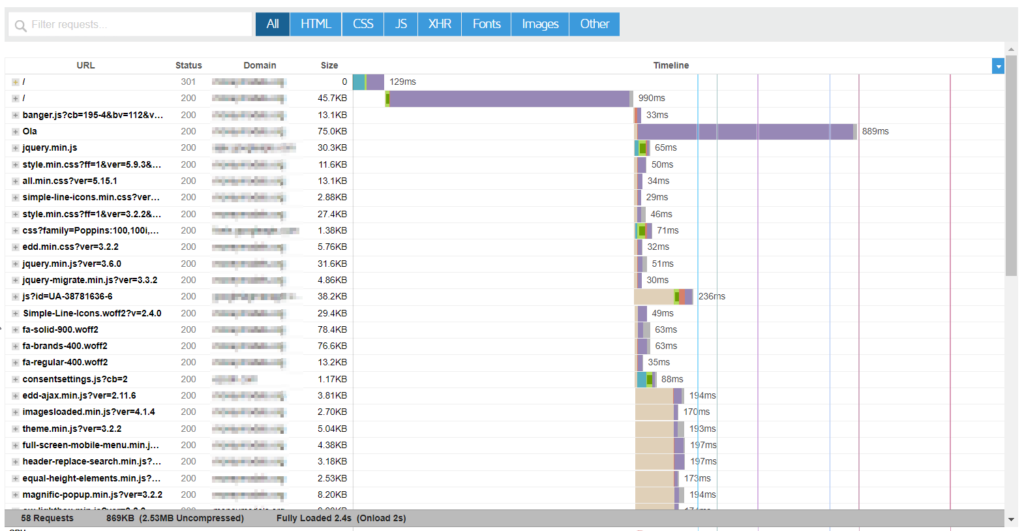Click the 889ms purple timeline bar for Ola
The height and width of the screenshot is (531, 1024).
pos(745,131)
